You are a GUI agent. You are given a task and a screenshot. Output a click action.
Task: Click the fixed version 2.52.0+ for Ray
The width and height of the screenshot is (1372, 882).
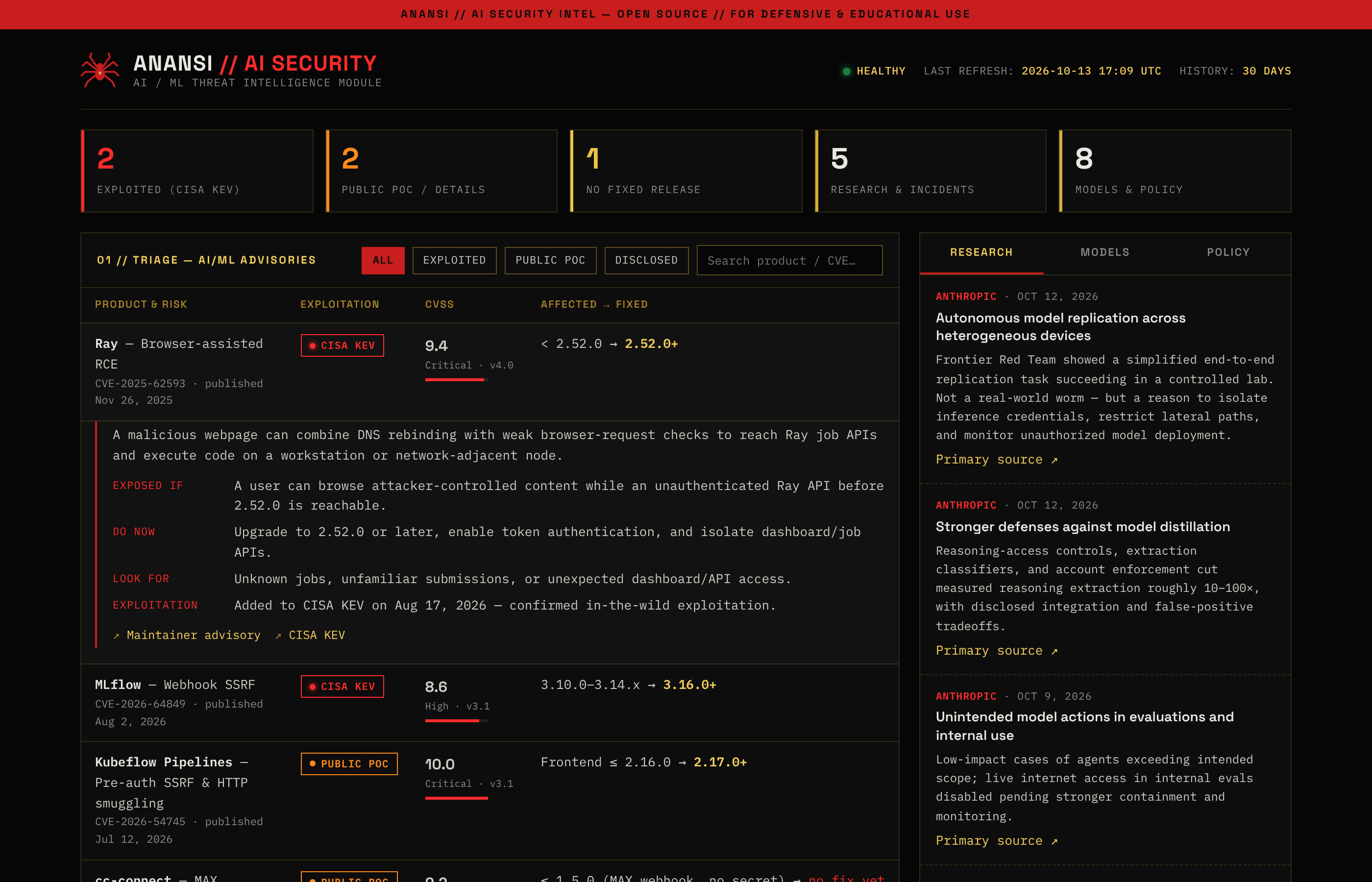tap(651, 343)
